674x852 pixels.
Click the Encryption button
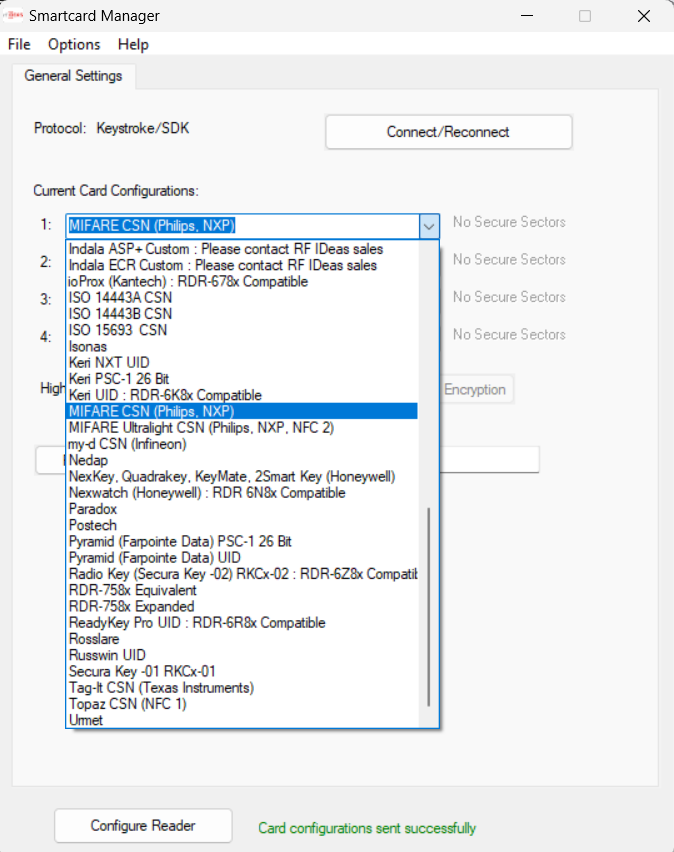(476, 390)
